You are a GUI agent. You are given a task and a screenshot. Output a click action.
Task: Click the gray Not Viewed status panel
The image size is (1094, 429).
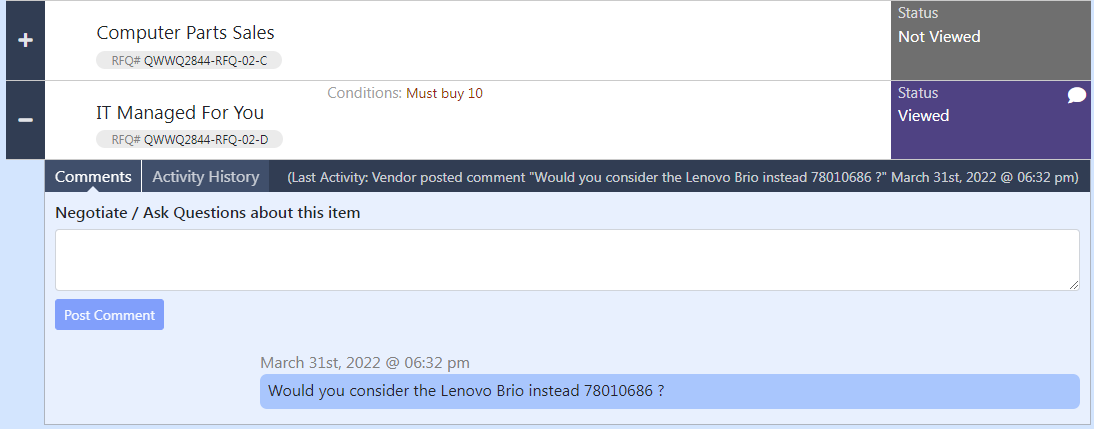990,40
